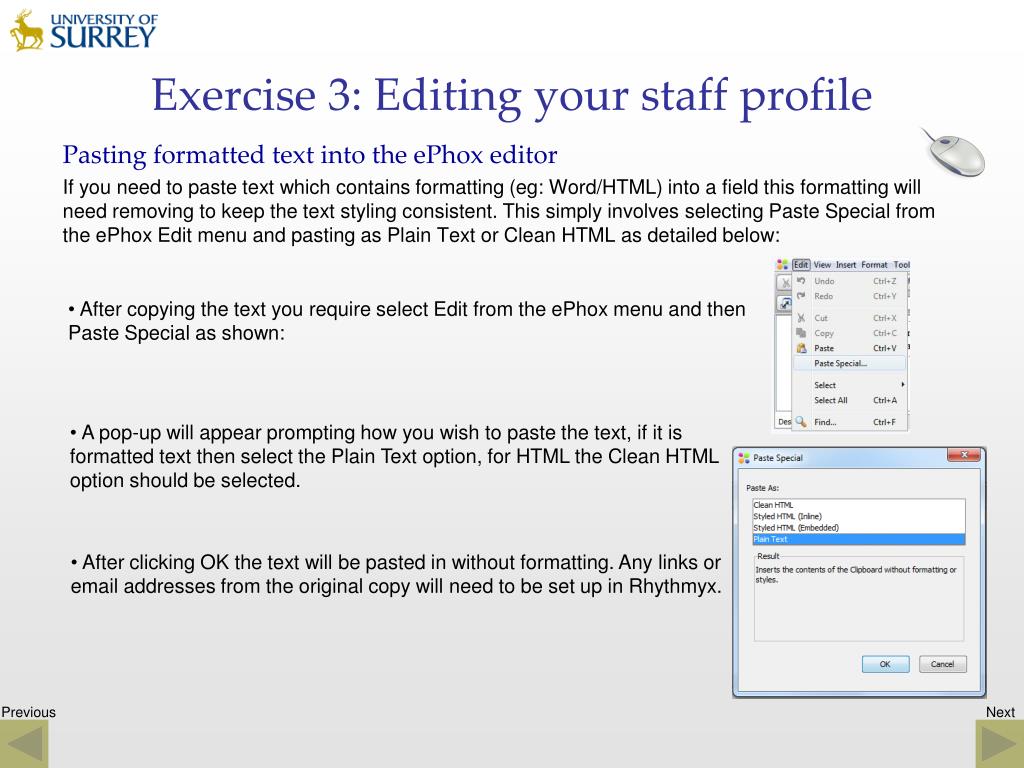Screen dimensions: 1024x768
Task: Choose Select All from the Edit menu
Action: pyautogui.click(x=850, y=400)
